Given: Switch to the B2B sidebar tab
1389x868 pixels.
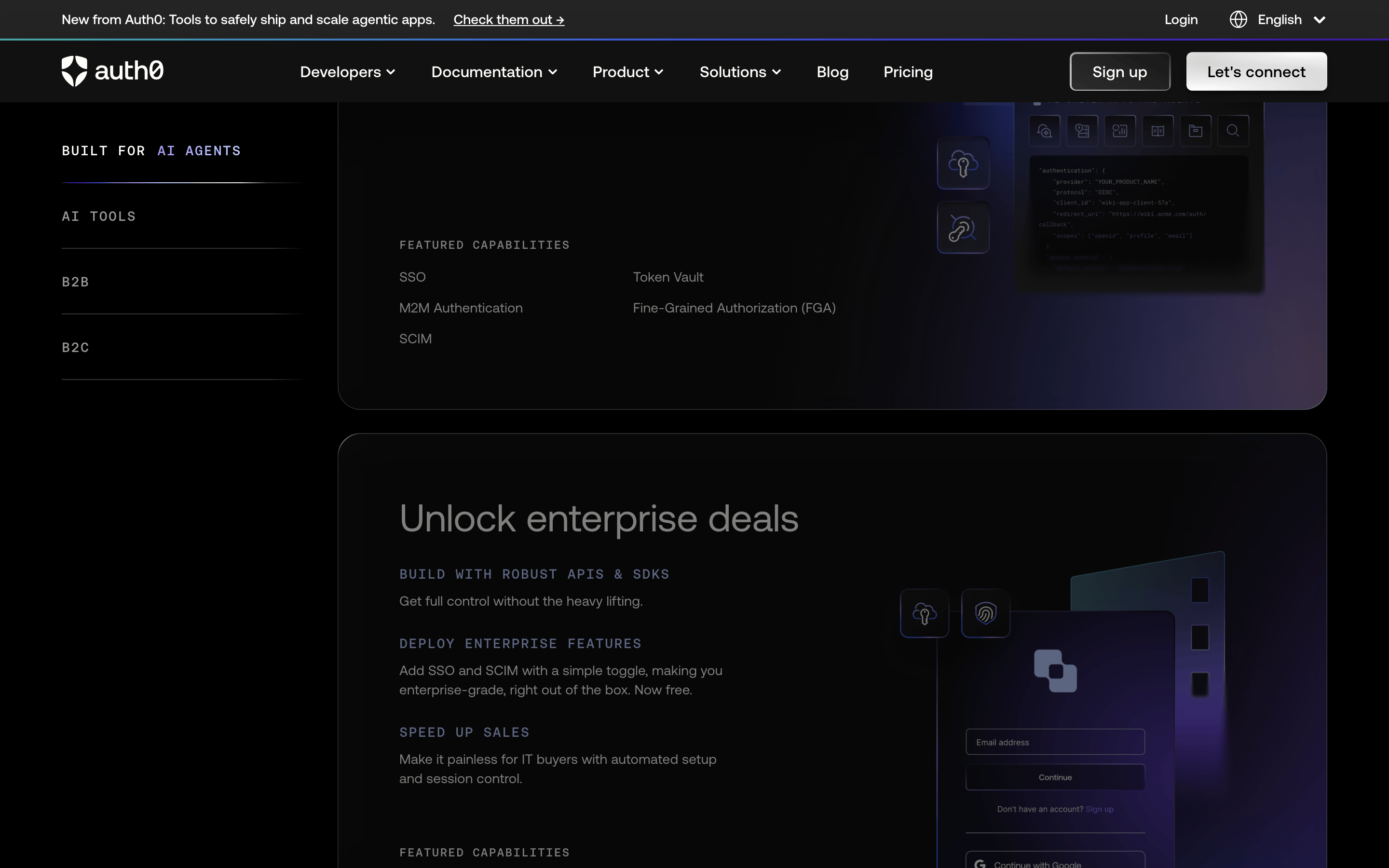Looking at the screenshot, I should pos(75,282).
